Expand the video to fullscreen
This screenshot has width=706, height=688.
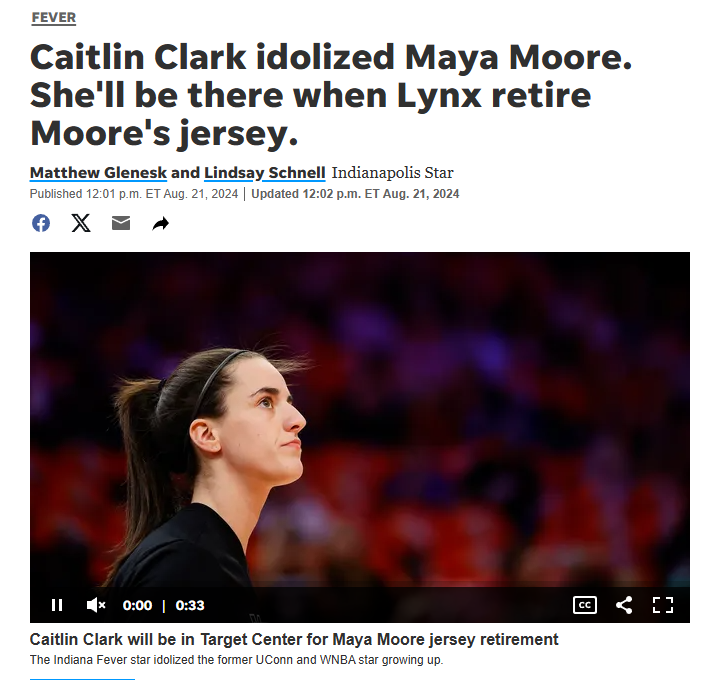pos(663,605)
